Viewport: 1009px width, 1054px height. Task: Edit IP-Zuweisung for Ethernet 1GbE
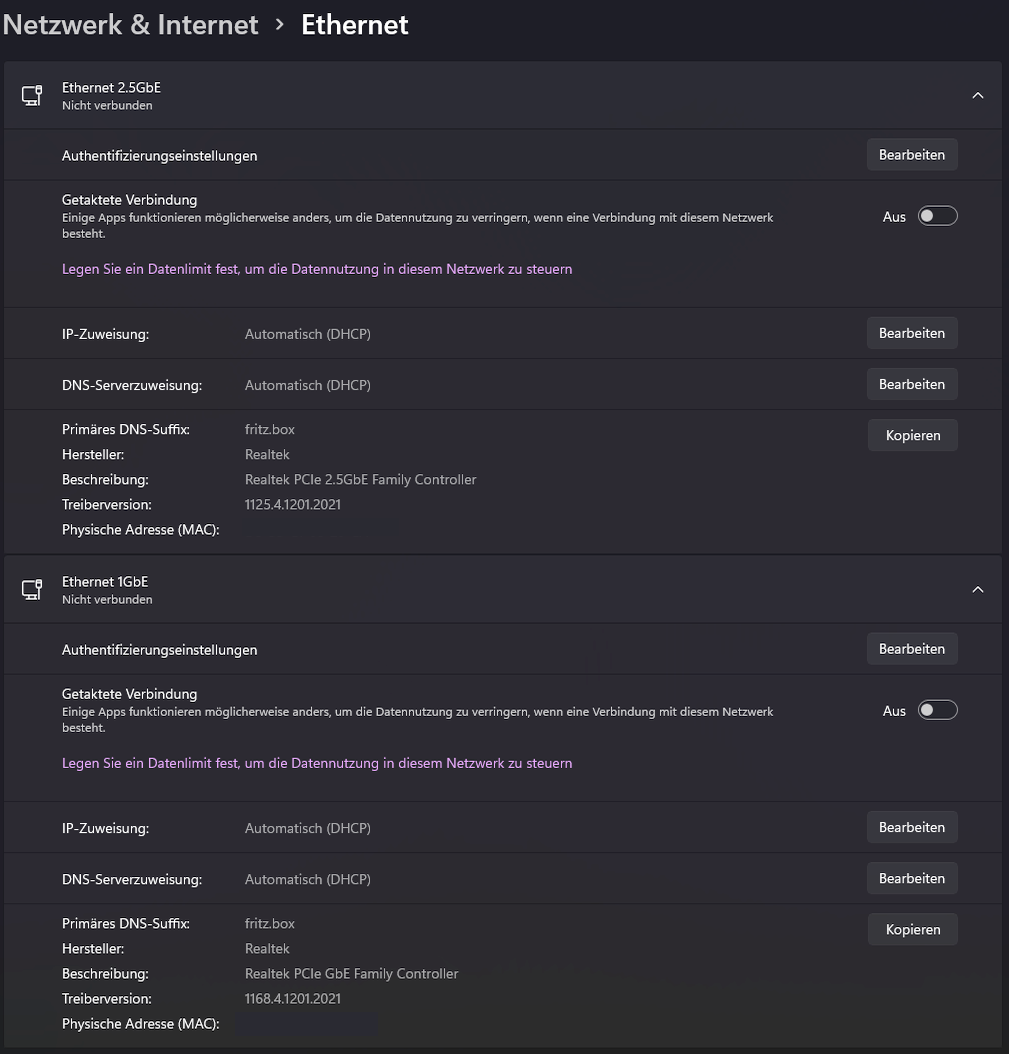(x=912, y=827)
